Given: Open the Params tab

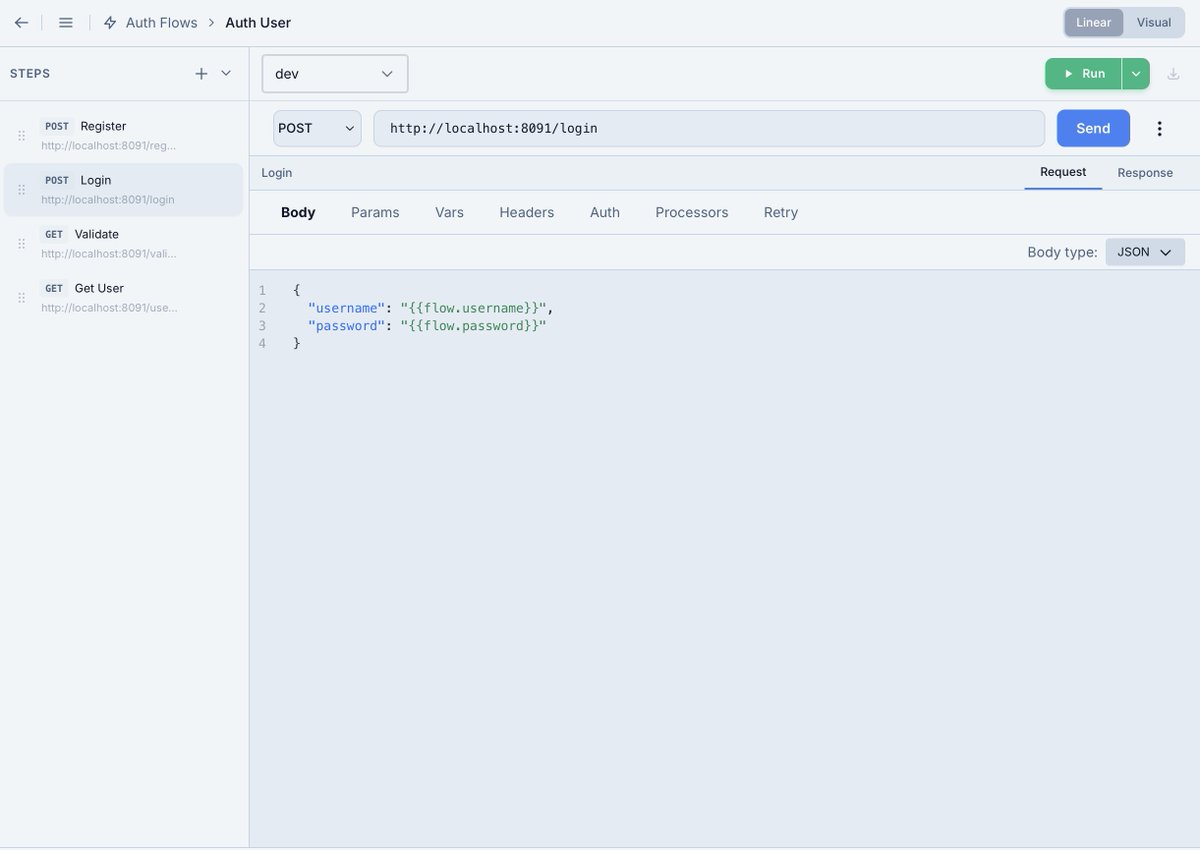Looking at the screenshot, I should (375, 212).
